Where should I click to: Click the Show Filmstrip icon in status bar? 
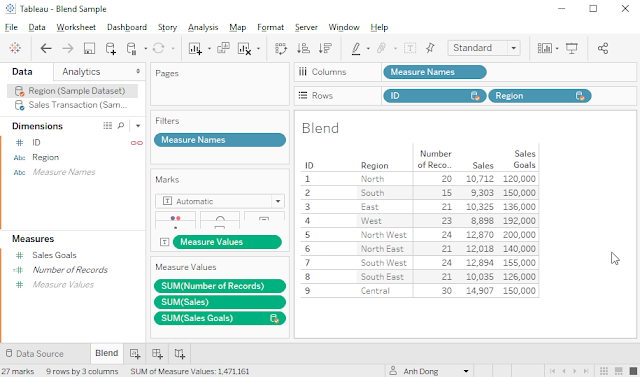(x=619, y=371)
